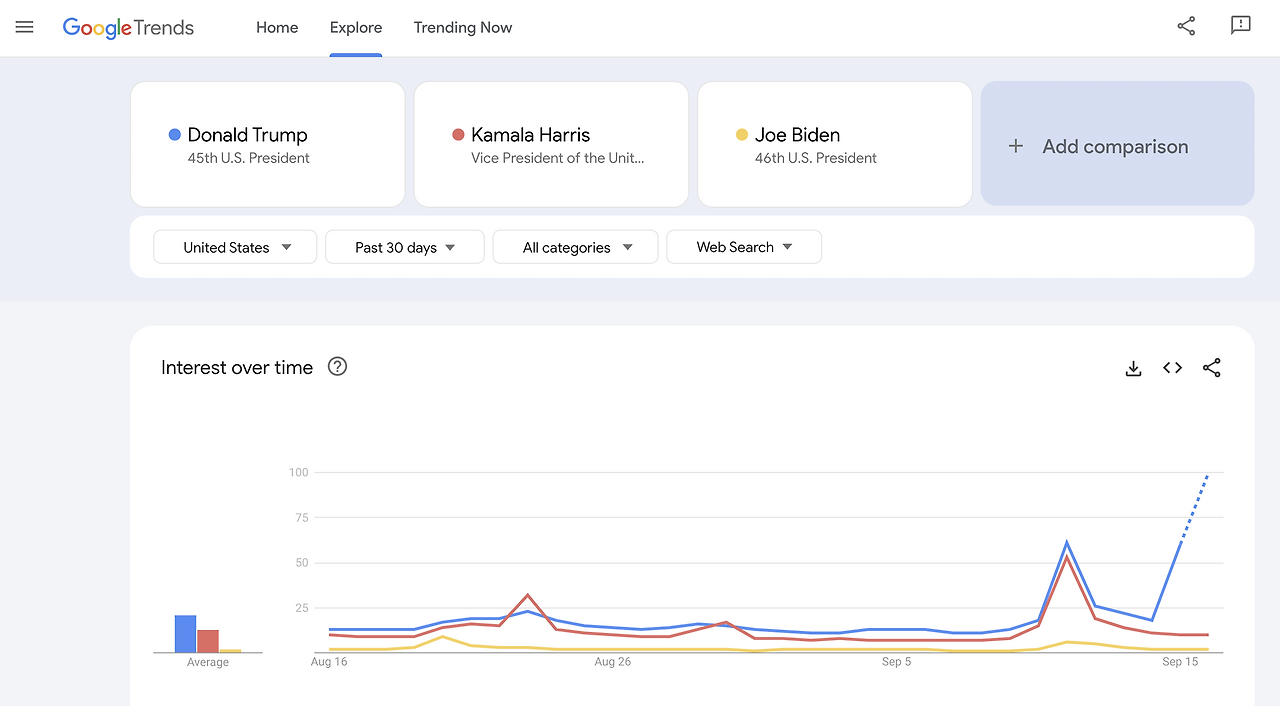The width and height of the screenshot is (1280, 706).
Task: Click the Google Trends logo
Action: click(x=128, y=28)
